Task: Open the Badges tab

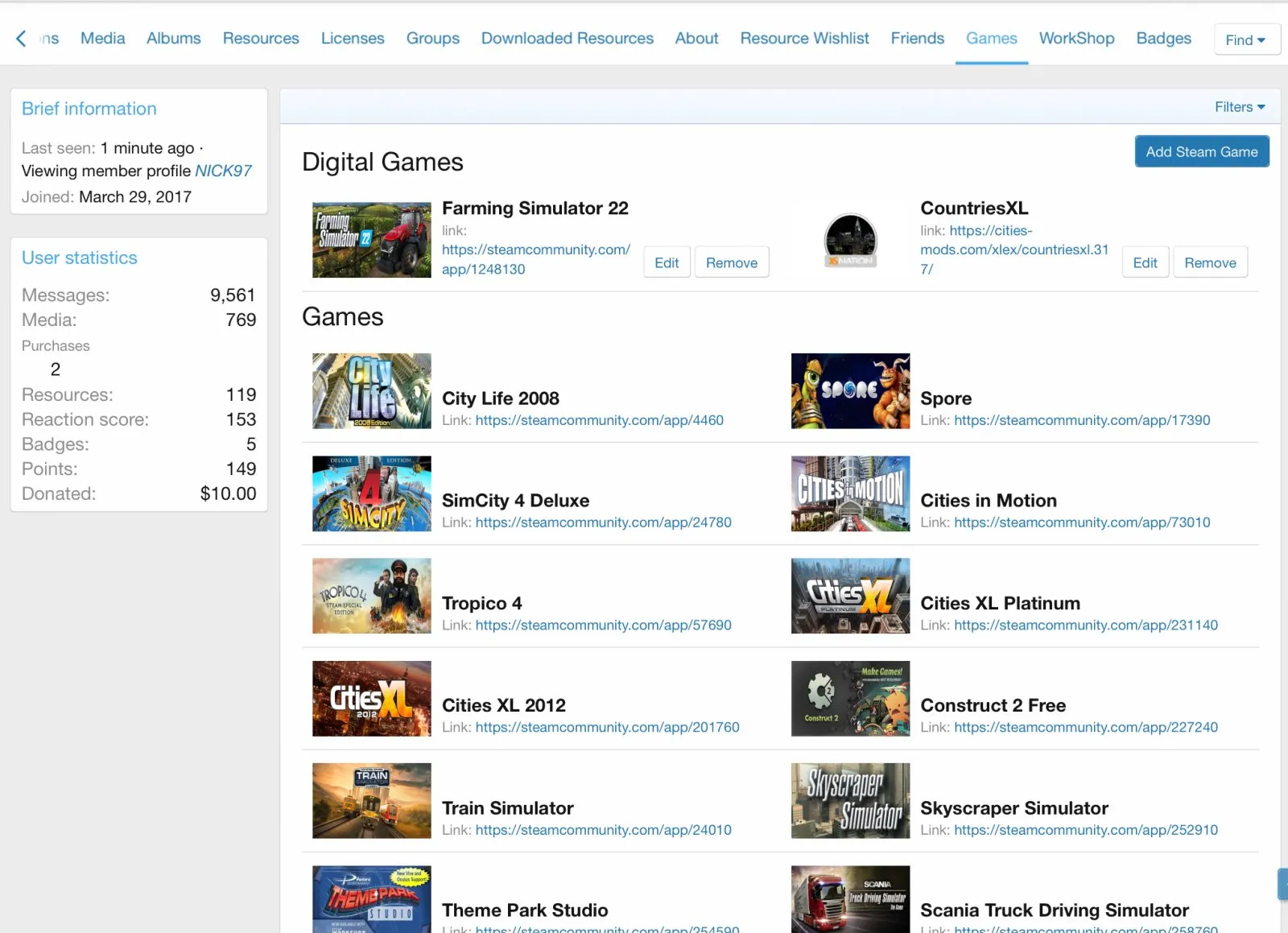Action: tap(1163, 38)
